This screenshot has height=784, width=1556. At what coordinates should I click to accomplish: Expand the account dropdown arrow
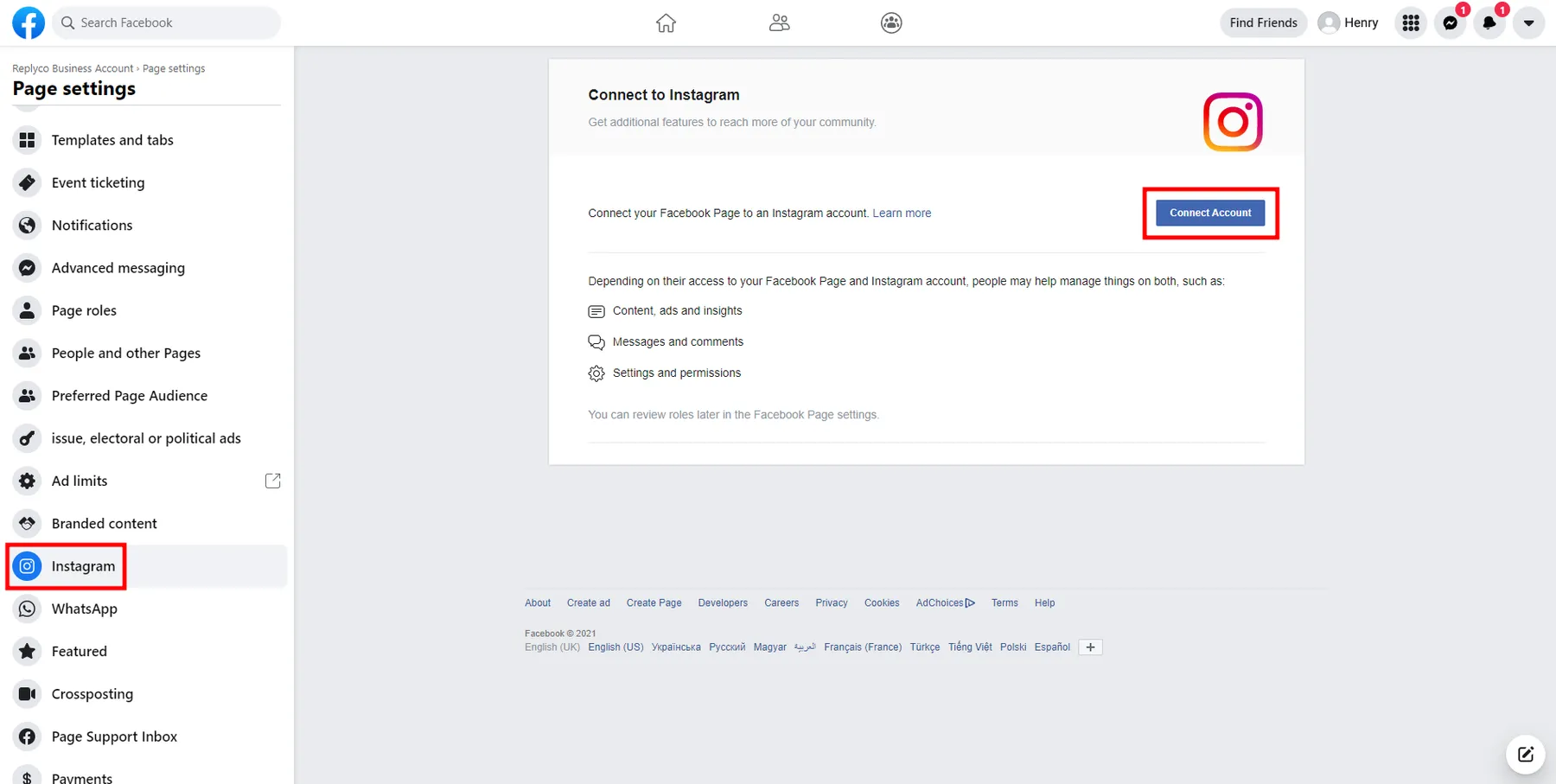click(1528, 23)
